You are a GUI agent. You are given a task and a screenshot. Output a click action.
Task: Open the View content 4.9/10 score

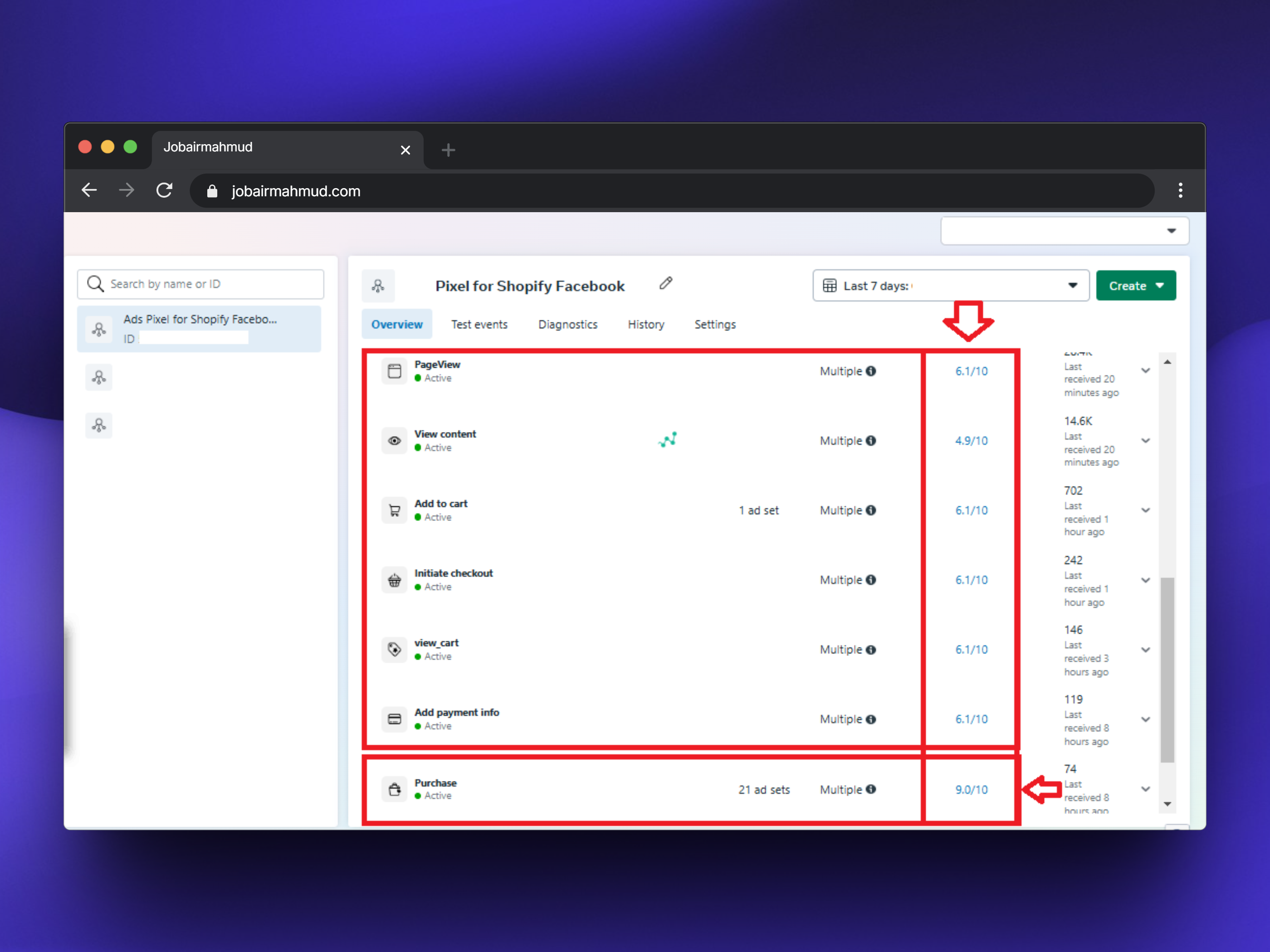972,441
